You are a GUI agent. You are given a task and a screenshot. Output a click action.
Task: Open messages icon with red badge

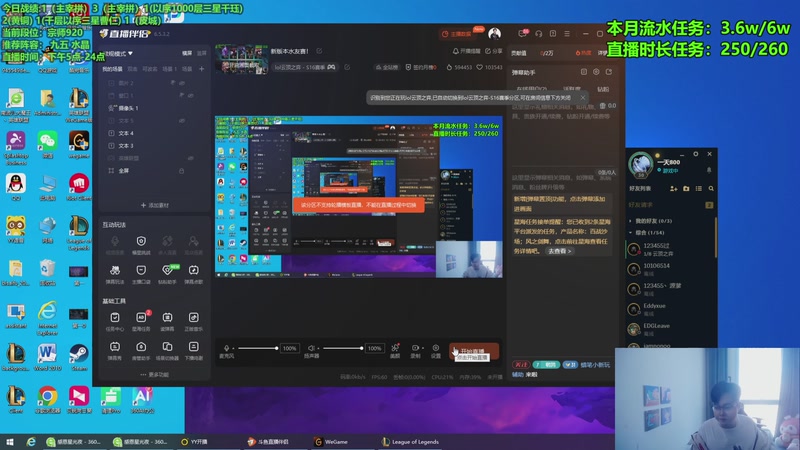522,34
